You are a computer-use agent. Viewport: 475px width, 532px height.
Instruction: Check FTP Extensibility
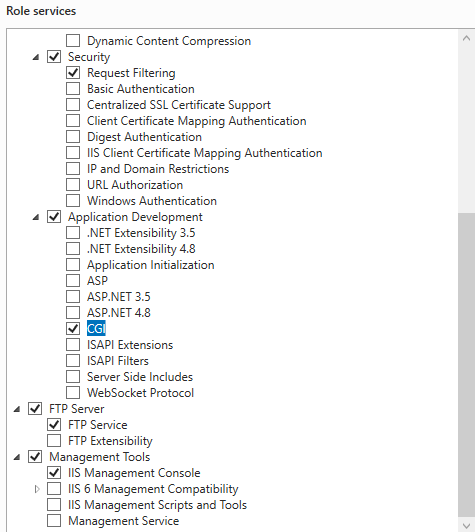click(54, 441)
